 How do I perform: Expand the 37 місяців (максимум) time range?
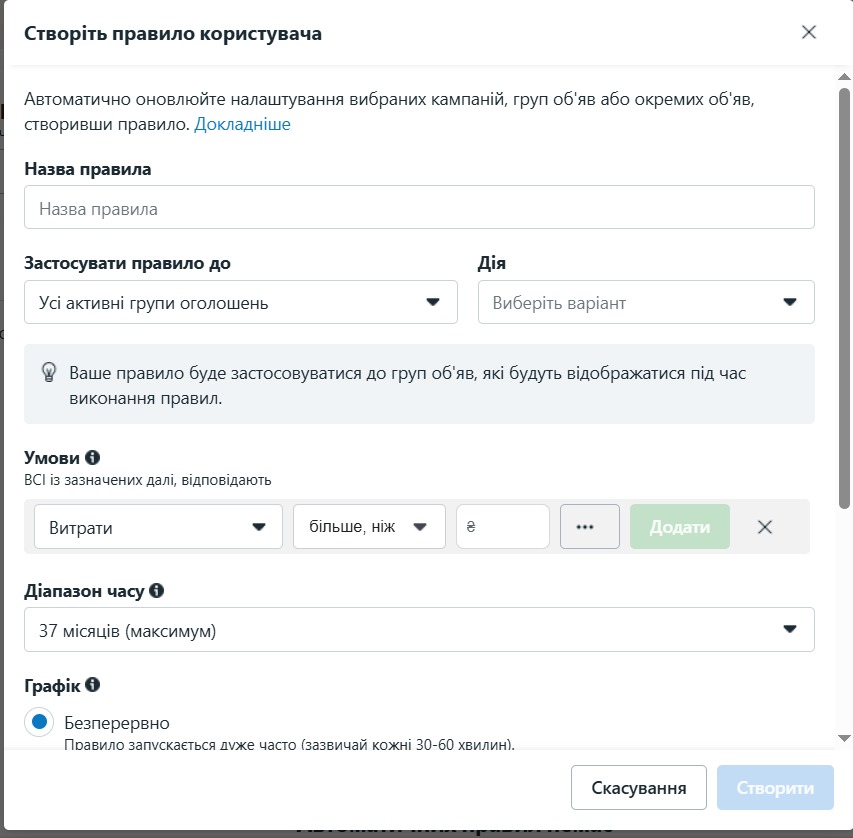pyautogui.click(x=419, y=630)
